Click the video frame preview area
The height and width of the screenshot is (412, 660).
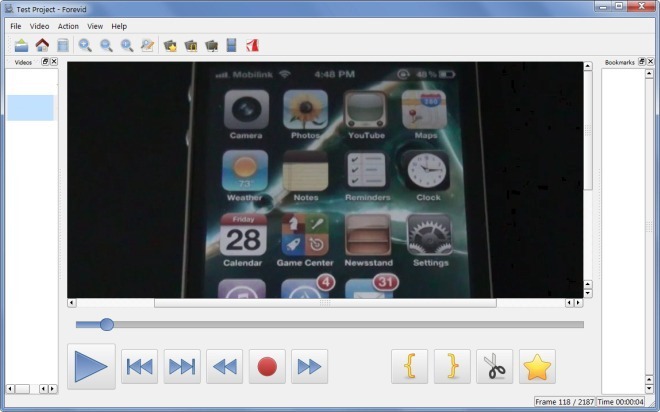click(325, 180)
